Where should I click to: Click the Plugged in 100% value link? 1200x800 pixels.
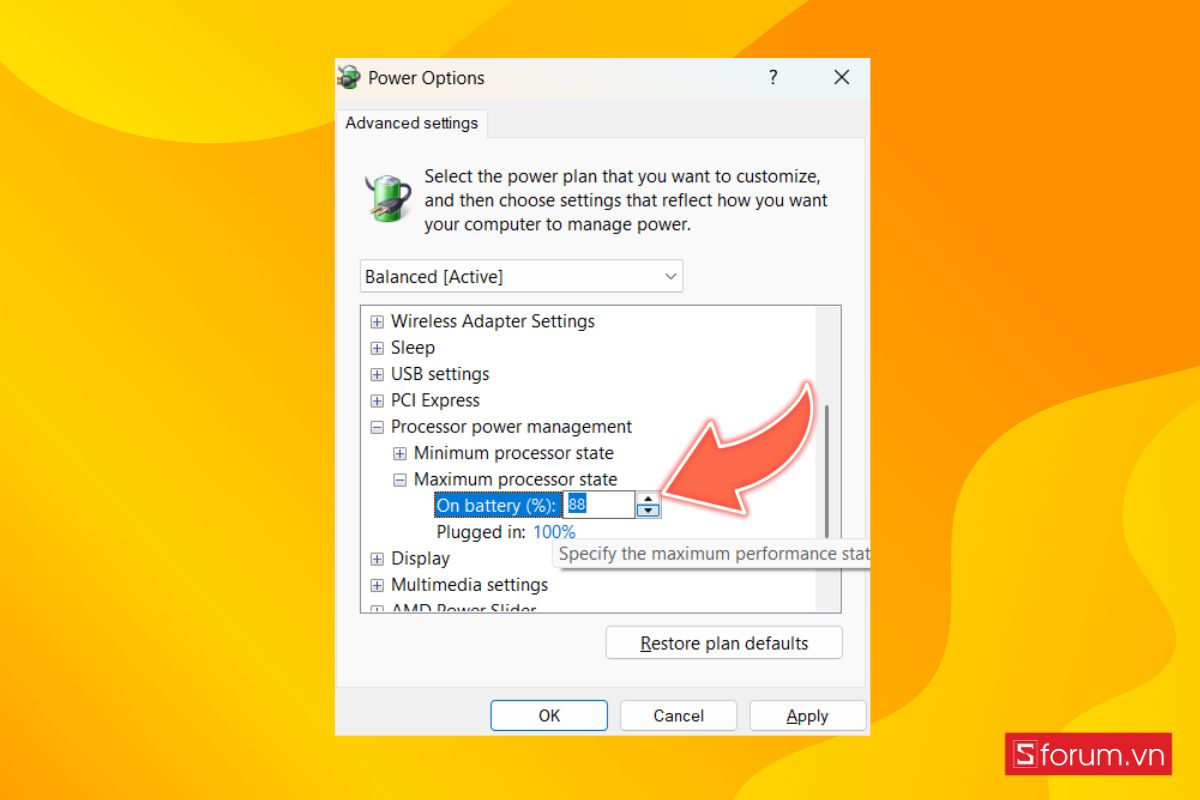[x=554, y=532]
